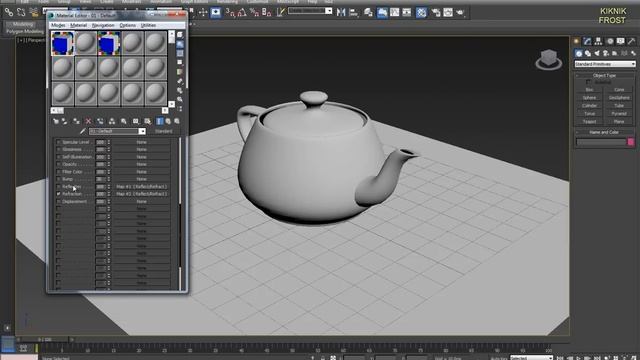Select the Shapes category icon in the command panel
The height and width of the screenshot is (360, 640).
point(588,53)
